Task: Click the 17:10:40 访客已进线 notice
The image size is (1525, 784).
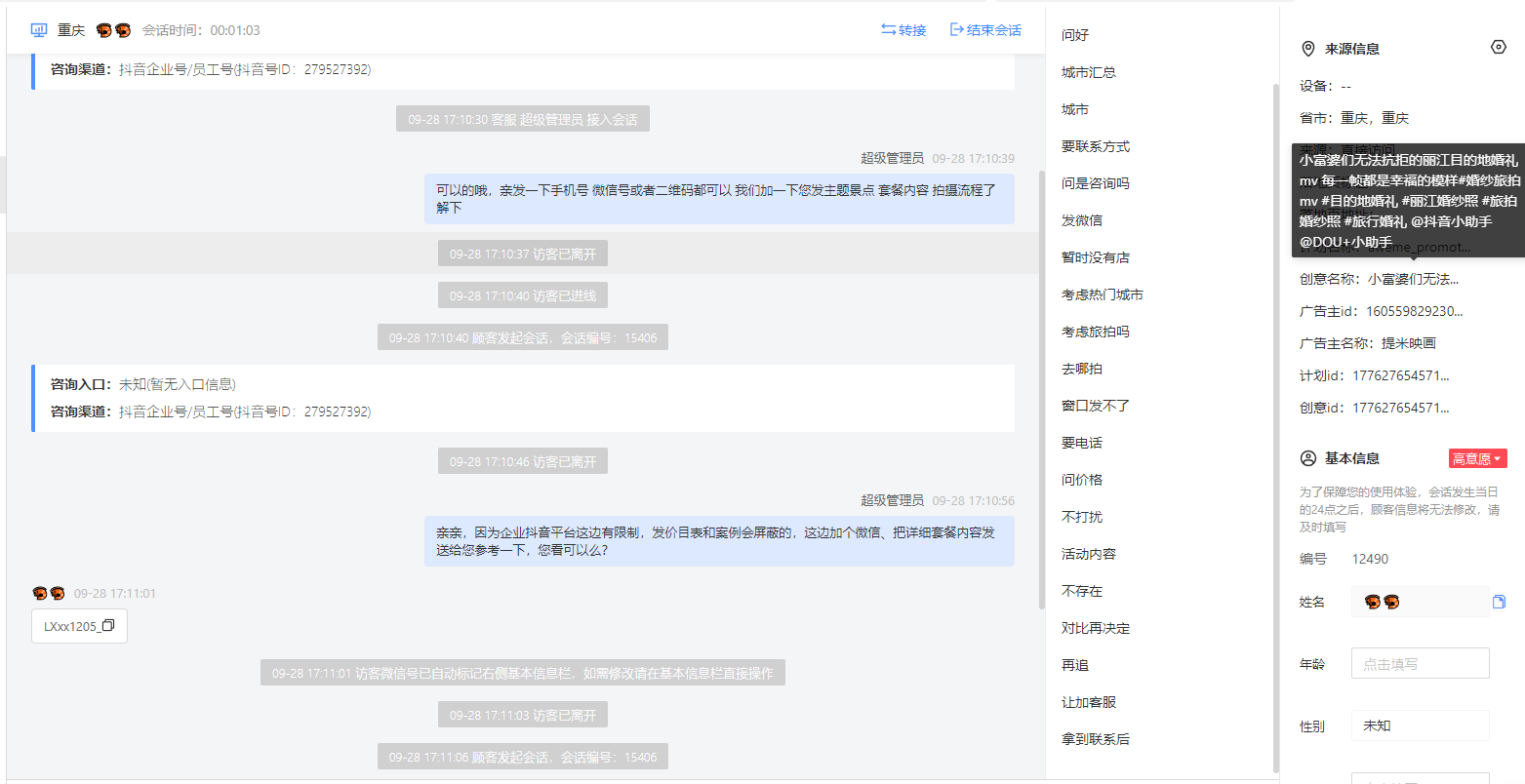Action: [x=523, y=295]
